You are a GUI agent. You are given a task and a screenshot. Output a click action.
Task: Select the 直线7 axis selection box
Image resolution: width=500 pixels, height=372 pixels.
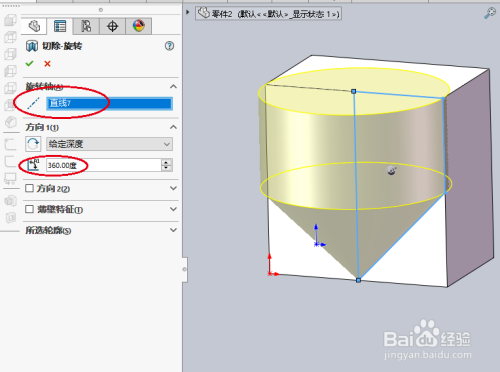(x=109, y=103)
